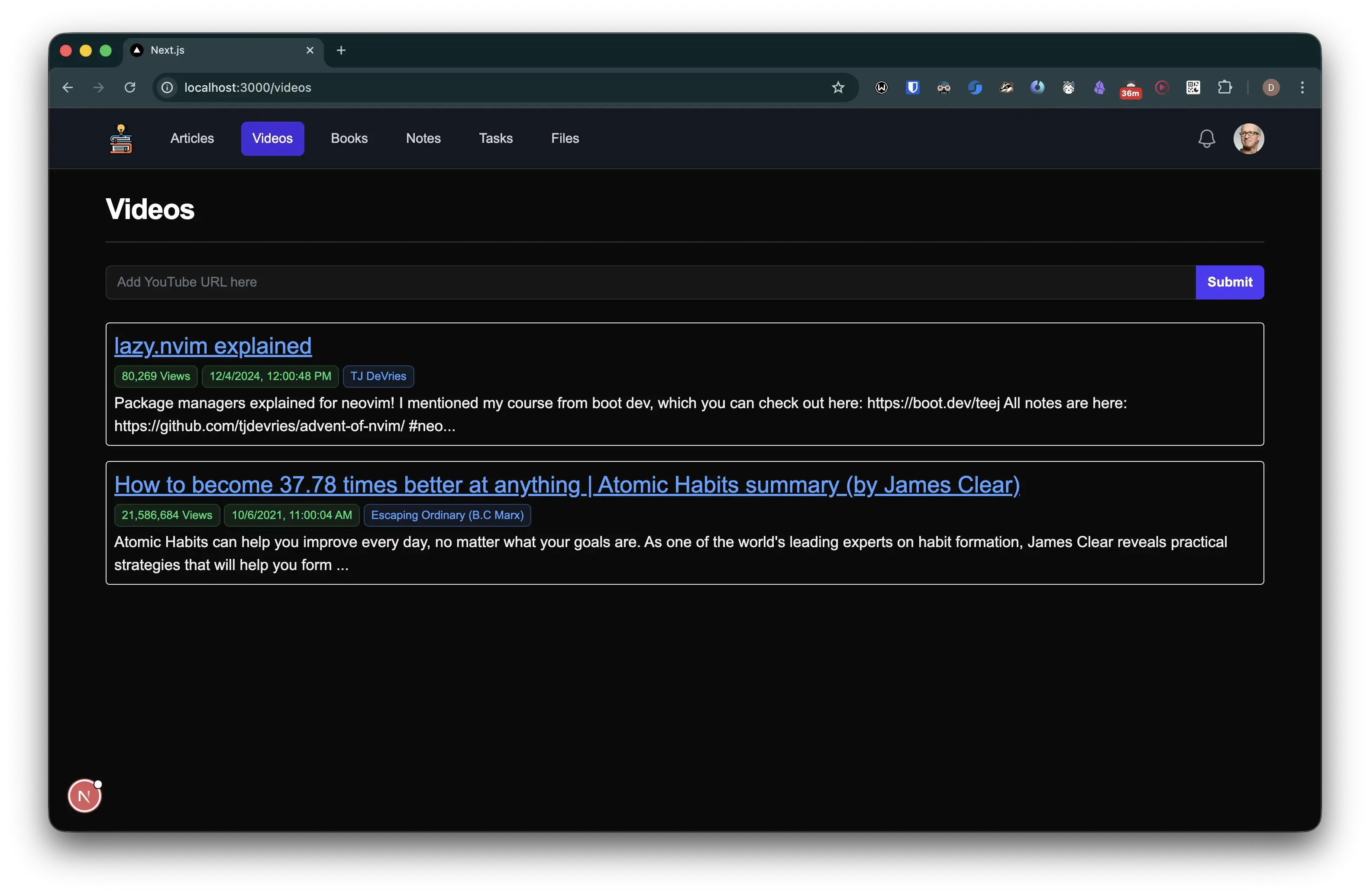The height and width of the screenshot is (896, 1370).
Task: Open the browser extensions puzzle piece menu
Action: (1225, 87)
